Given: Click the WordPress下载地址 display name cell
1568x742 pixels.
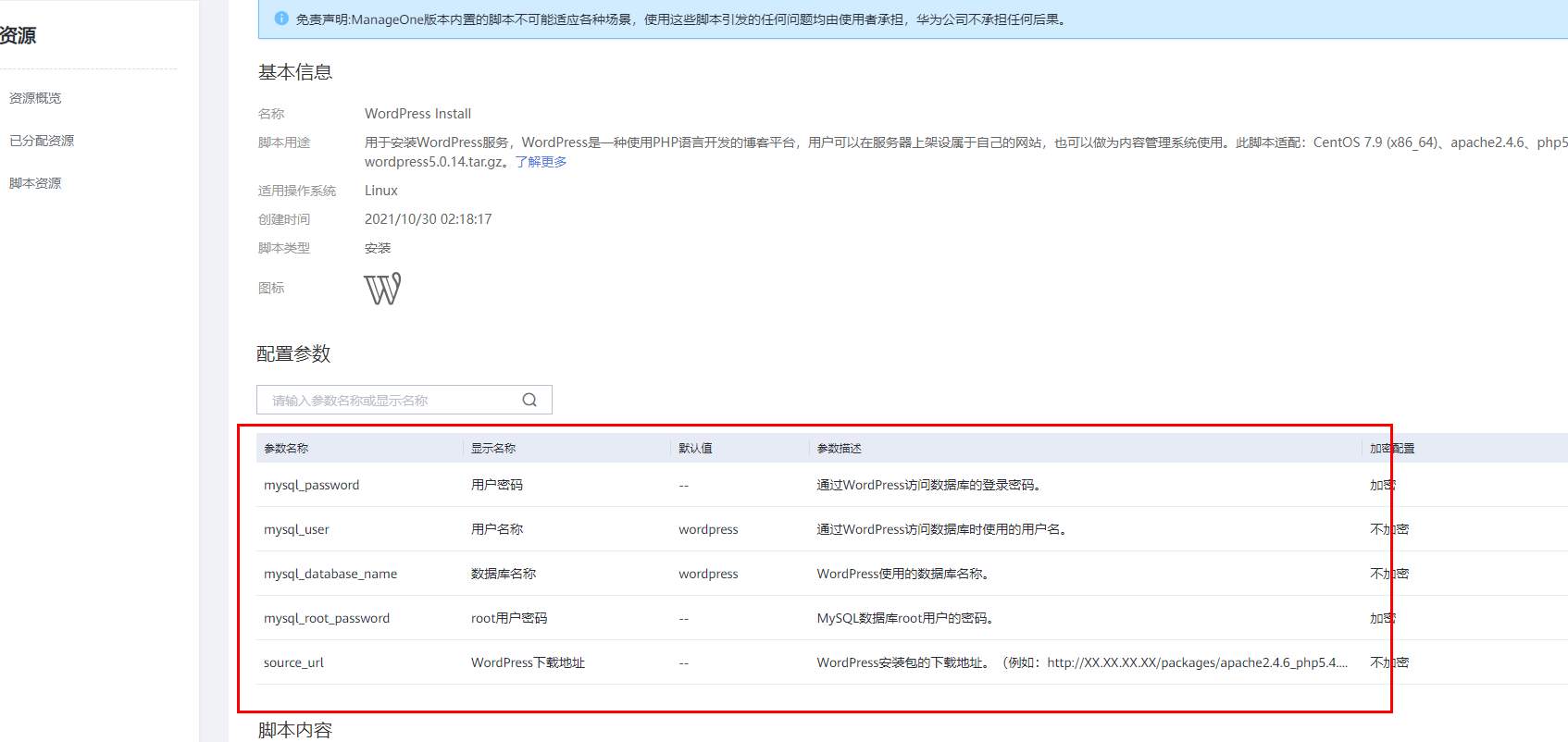Looking at the screenshot, I should (x=528, y=662).
